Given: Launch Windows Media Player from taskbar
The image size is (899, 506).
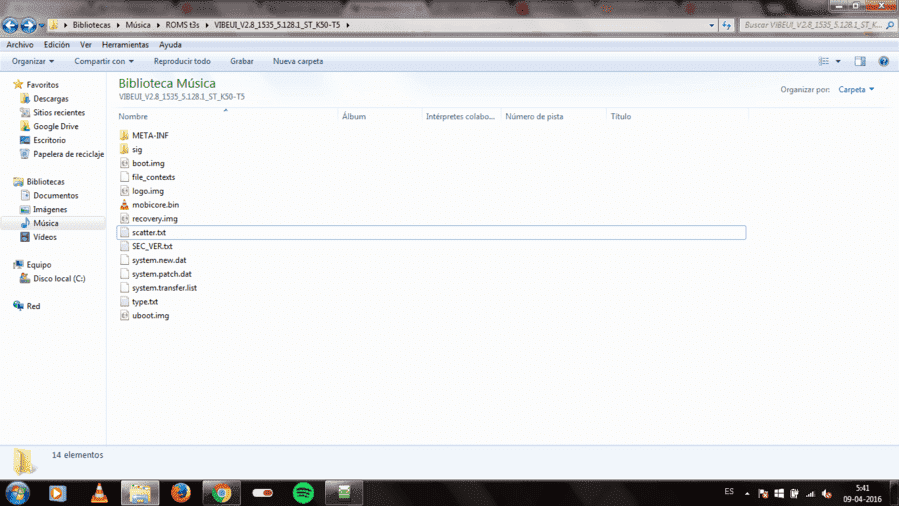Looking at the screenshot, I should (57, 493).
